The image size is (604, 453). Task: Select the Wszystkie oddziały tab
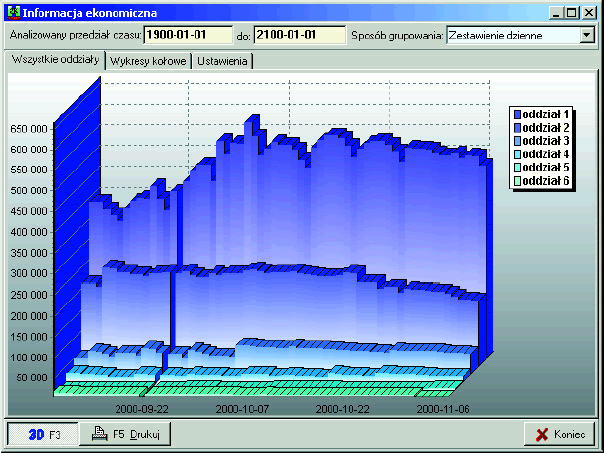tap(54, 60)
